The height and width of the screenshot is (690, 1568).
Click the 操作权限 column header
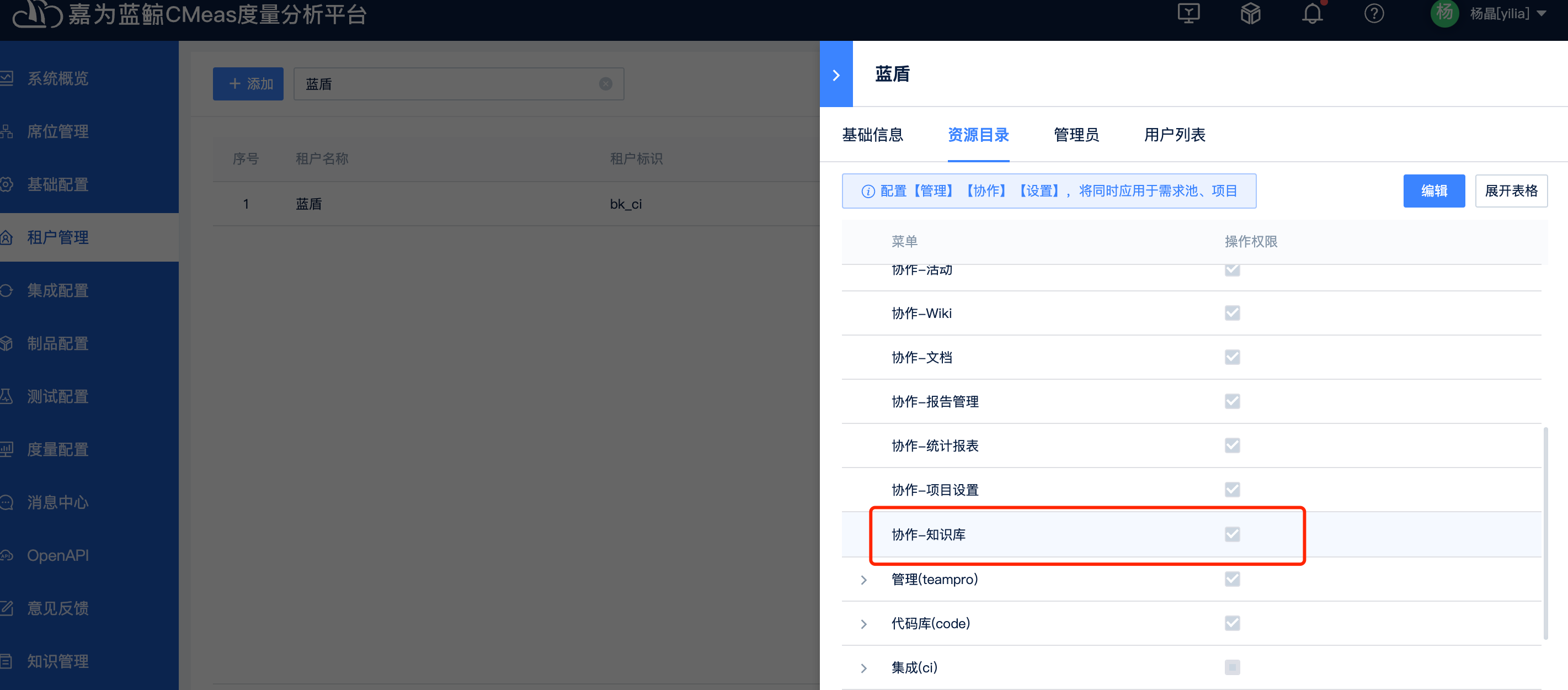click(1251, 242)
